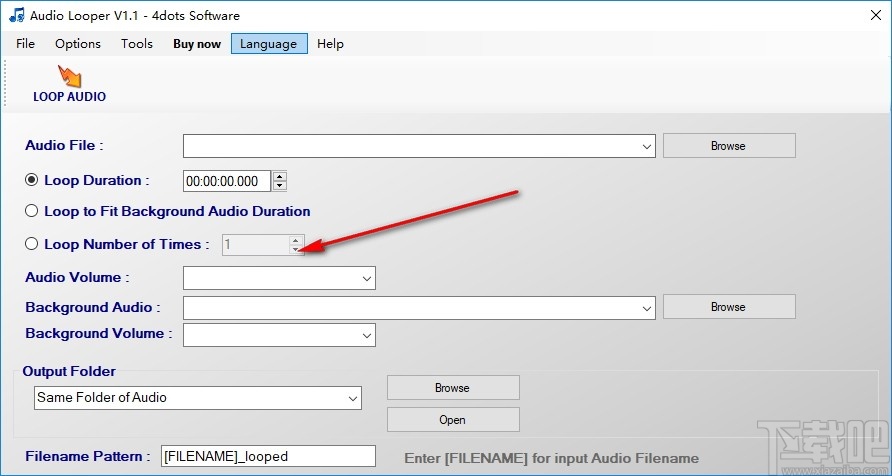Click the 'Background Audio :' label

(x=93, y=308)
